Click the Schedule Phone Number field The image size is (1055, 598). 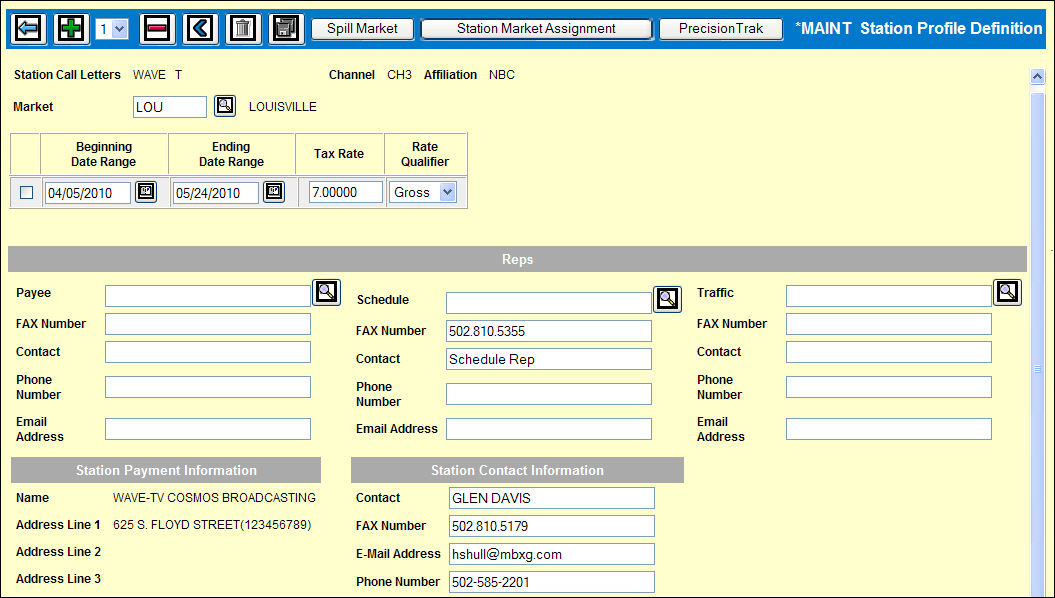click(549, 394)
